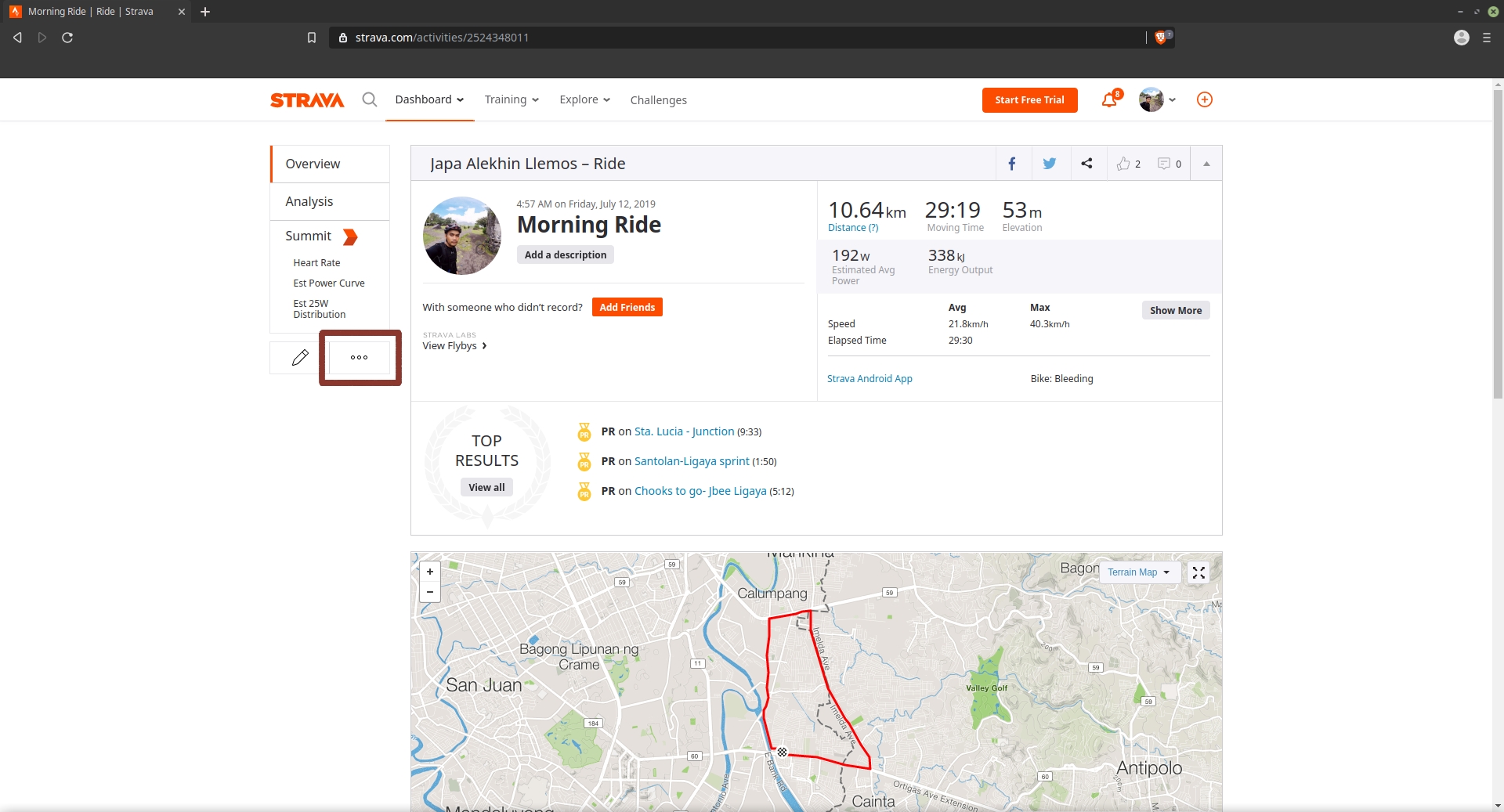Share the ride on Twitter

(1050, 164)
